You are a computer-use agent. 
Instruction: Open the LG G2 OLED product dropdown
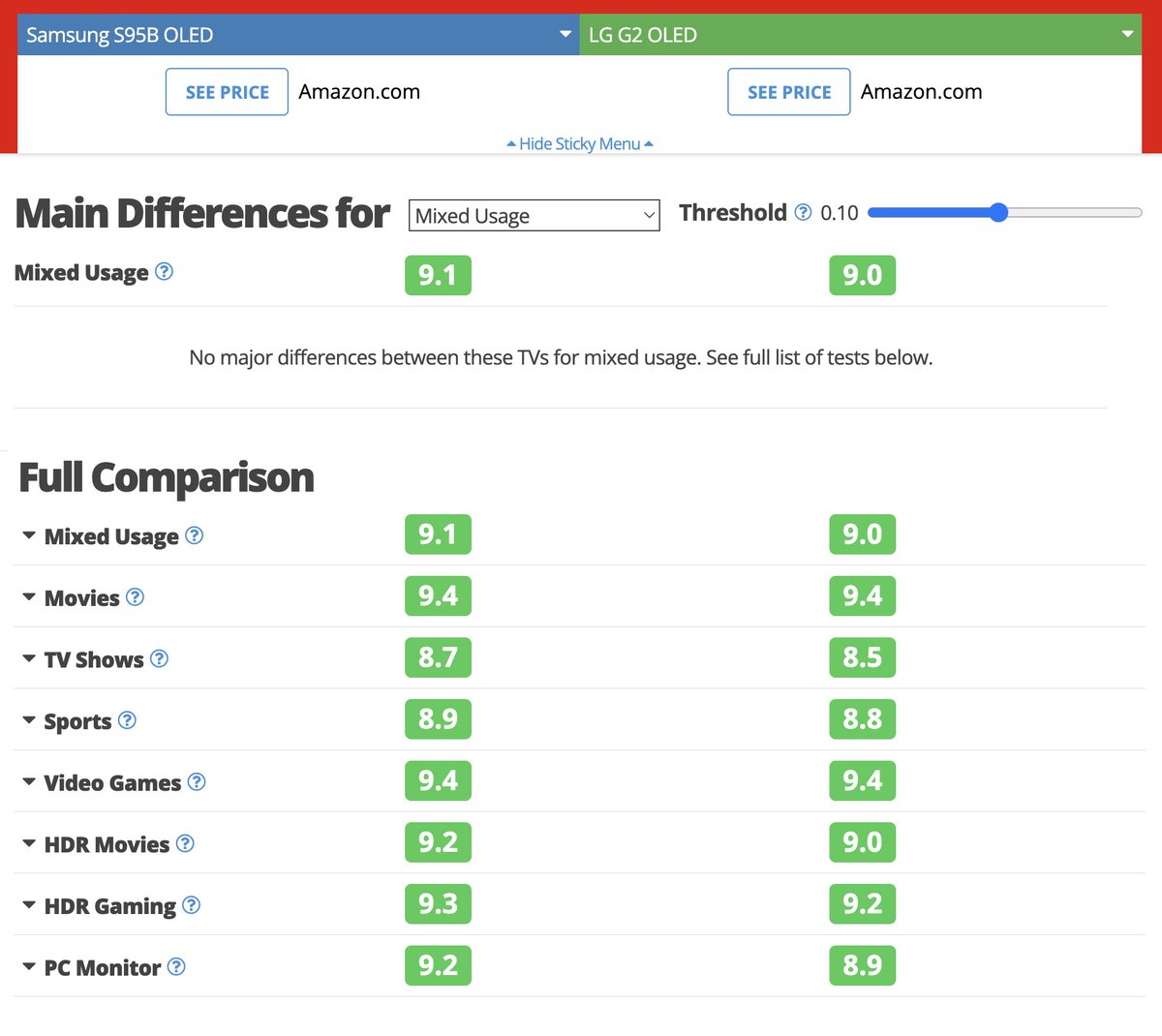861,35
